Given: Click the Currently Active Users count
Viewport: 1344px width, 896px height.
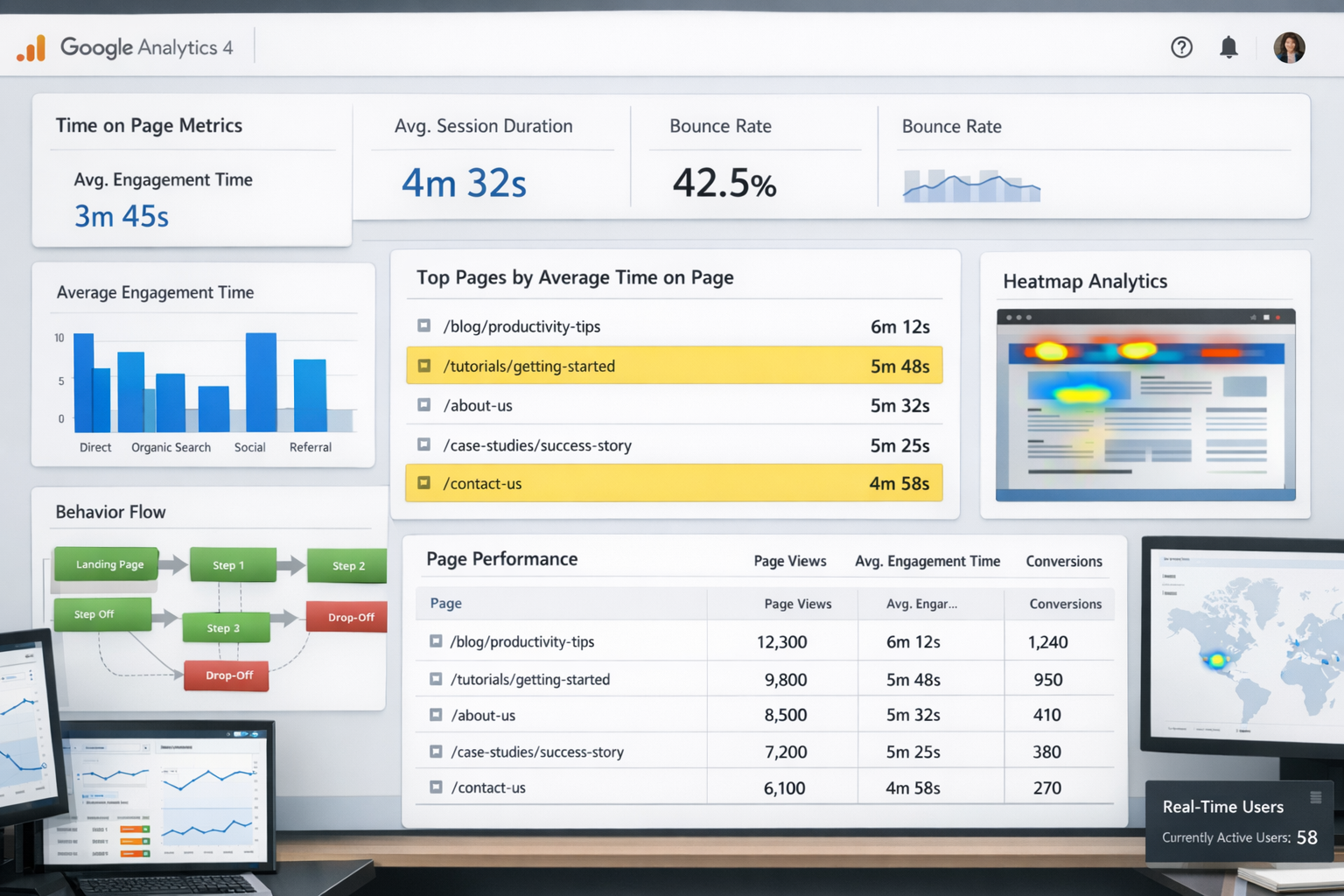Looking at the screenshot, I should [1305, 837].
